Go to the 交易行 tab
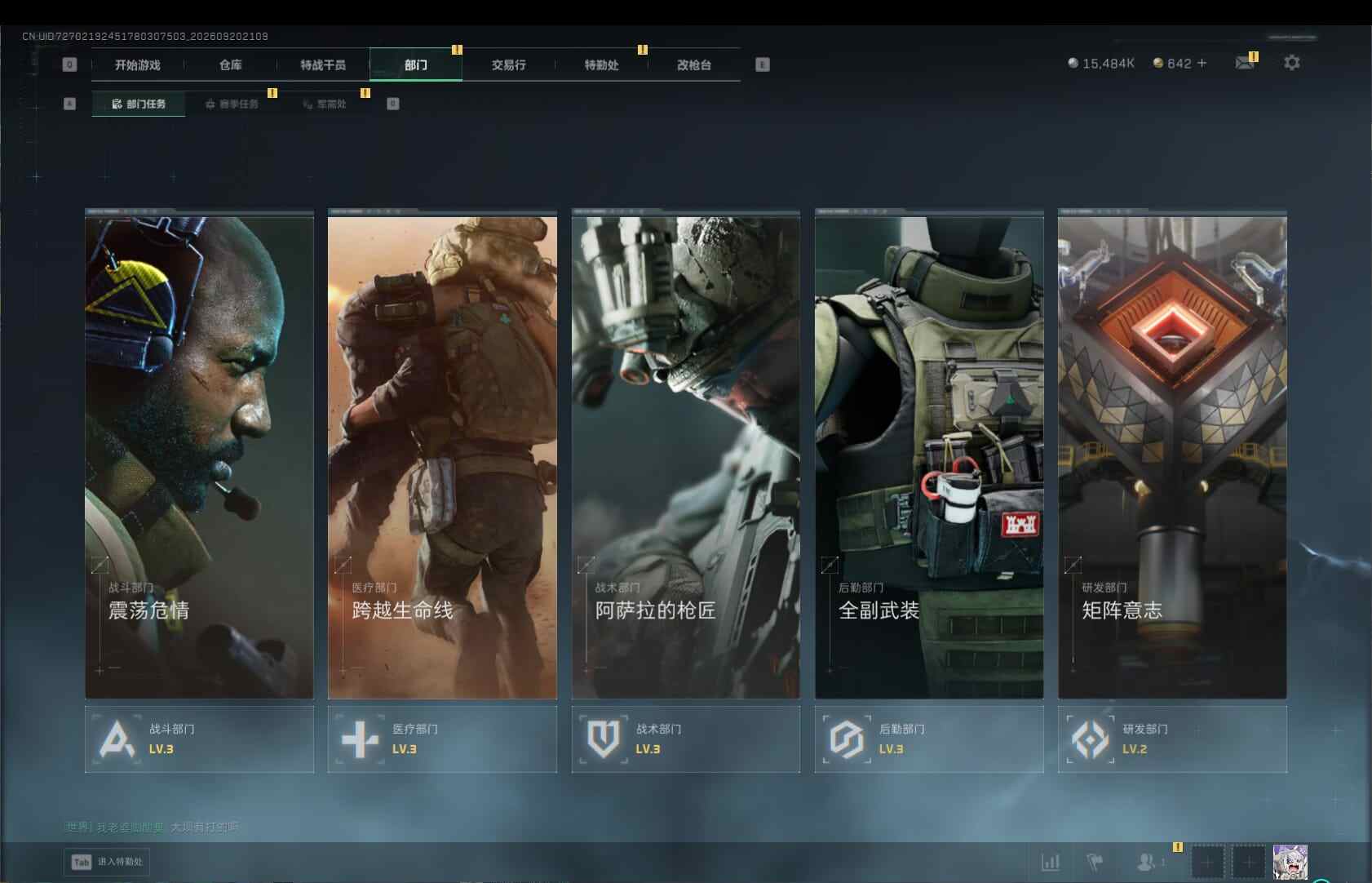 pos(508,65)
